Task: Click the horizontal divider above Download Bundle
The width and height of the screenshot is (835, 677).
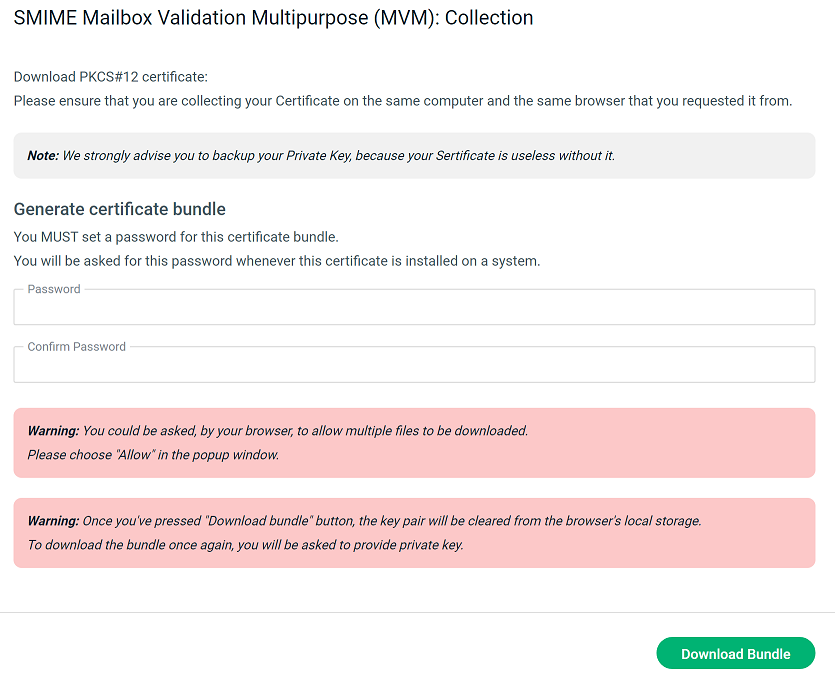Action: click(418, 613)
